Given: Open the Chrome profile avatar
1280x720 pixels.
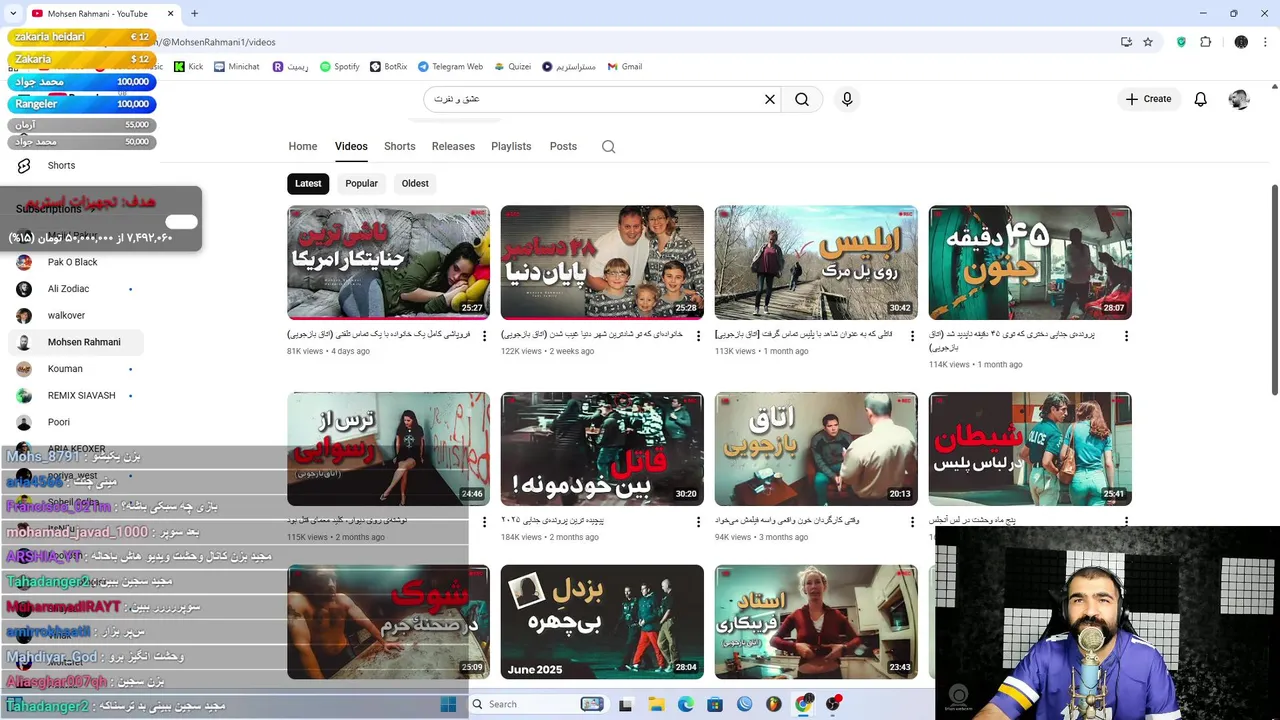Looking at the screenshot, I should tap(1241, 42).
